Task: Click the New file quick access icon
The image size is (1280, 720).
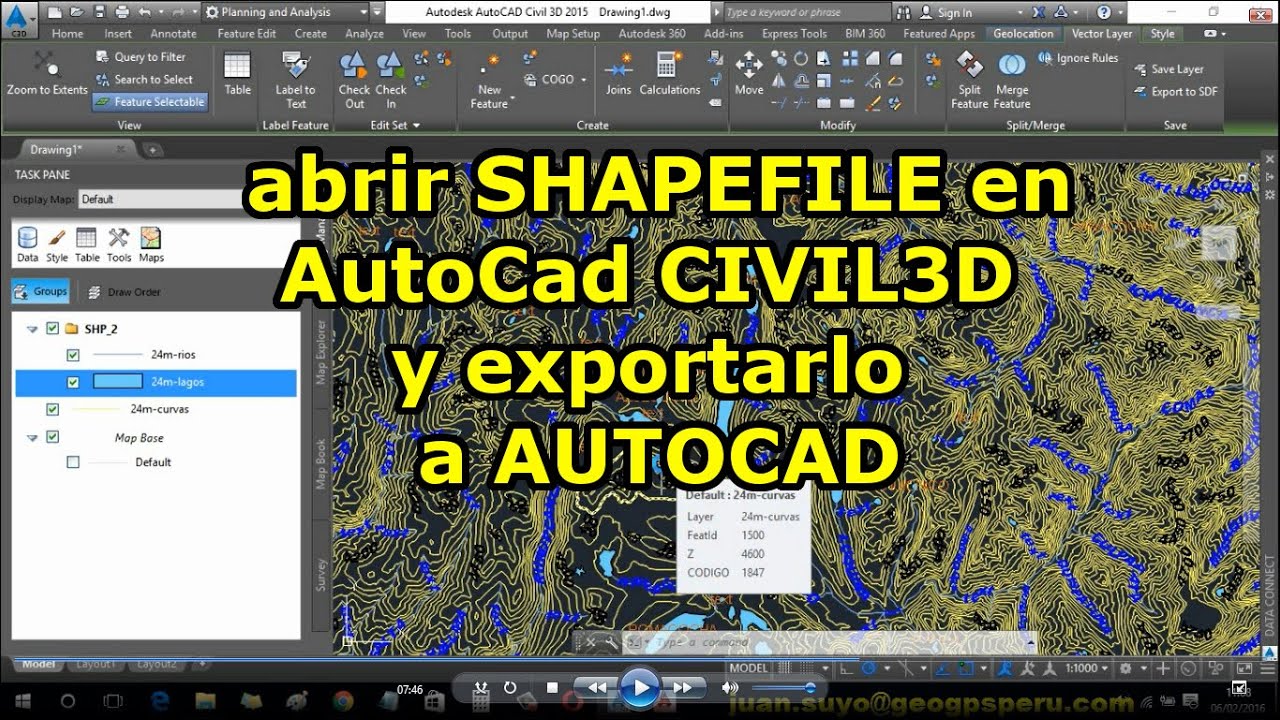Action: [x=54, y=12]
